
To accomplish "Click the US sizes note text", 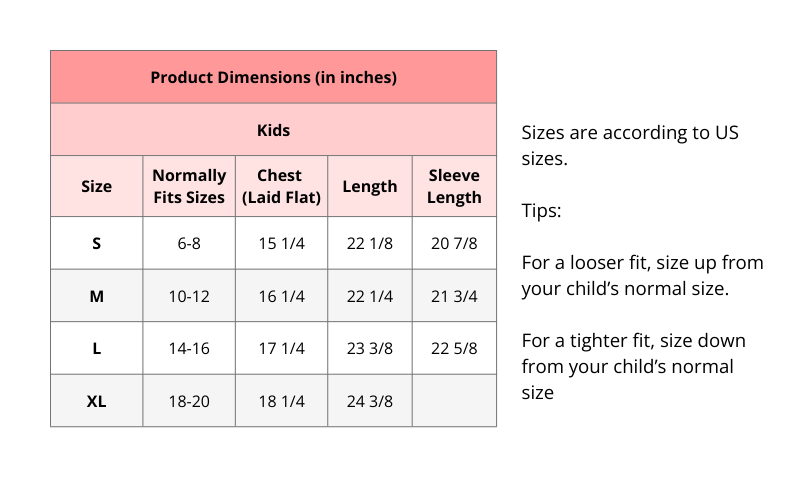I will [x=630, y=145].
